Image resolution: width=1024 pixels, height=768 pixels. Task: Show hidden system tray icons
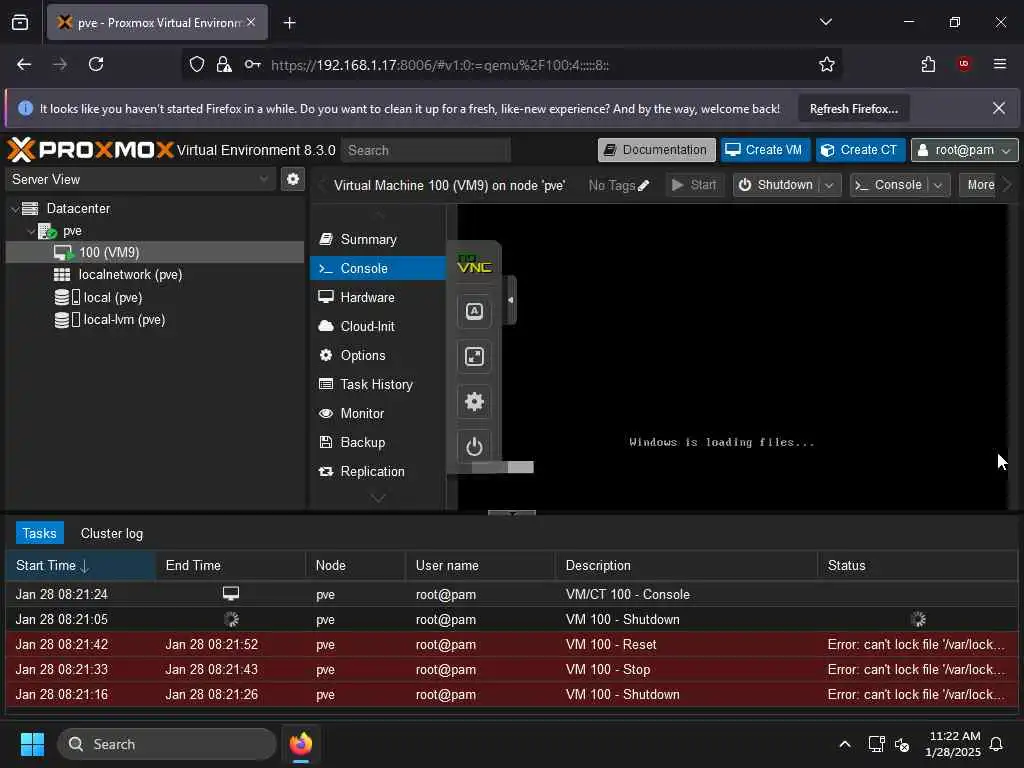point(844,744)
